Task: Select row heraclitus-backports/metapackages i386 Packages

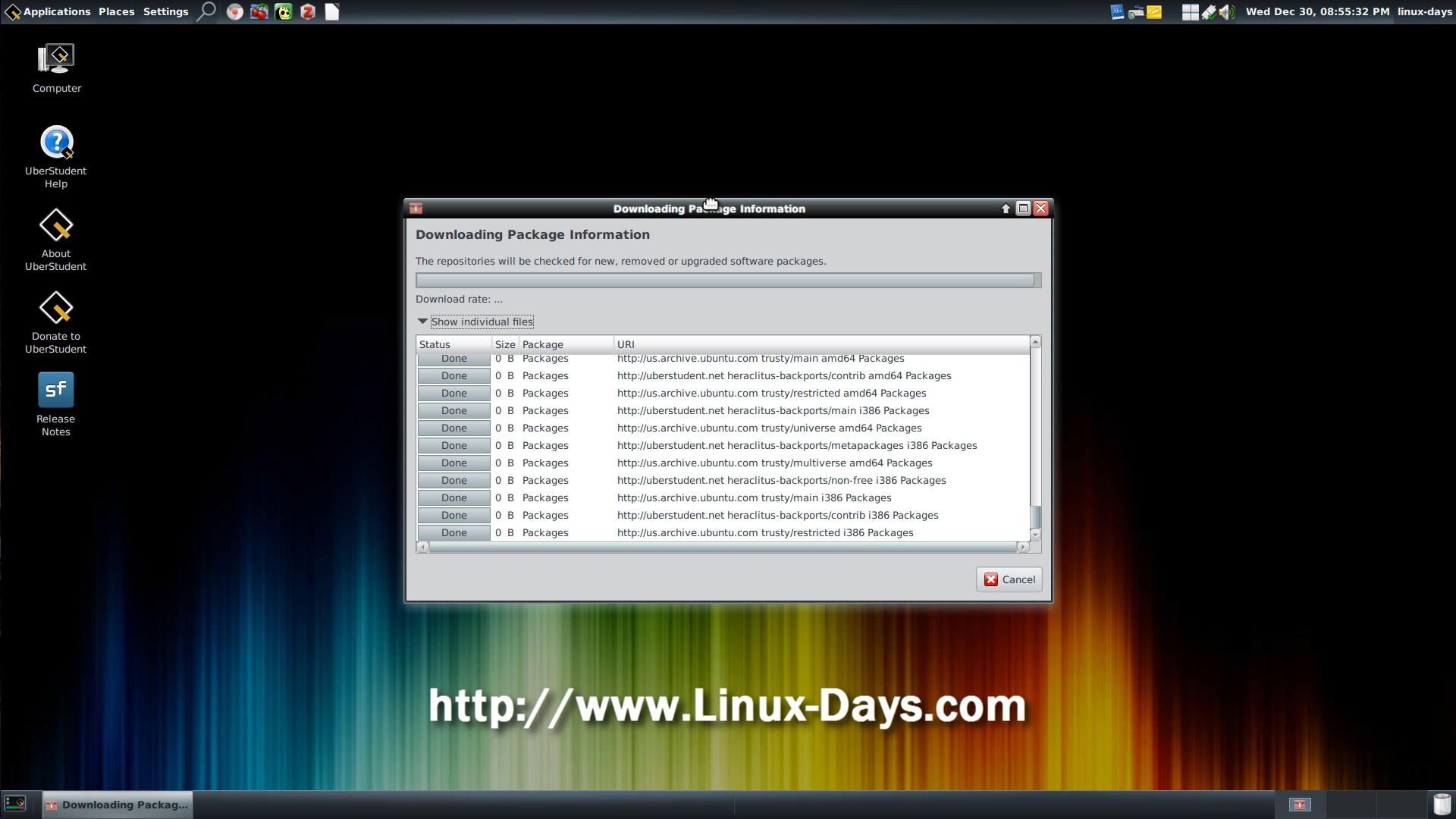Action: click(x=723, y=445)
